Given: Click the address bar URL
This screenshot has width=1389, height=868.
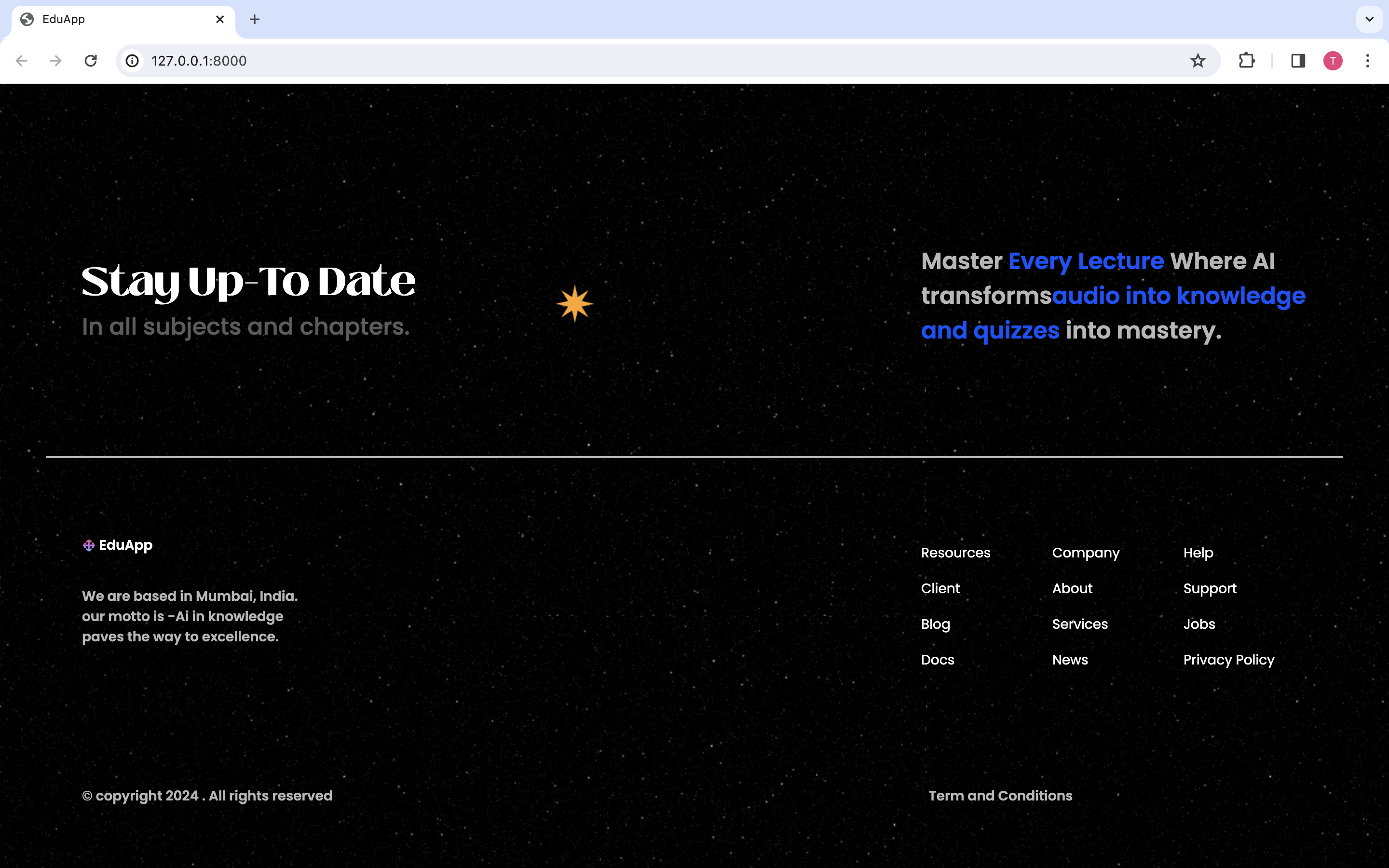Looking at the screenshot, I should [x=199, y=61].
